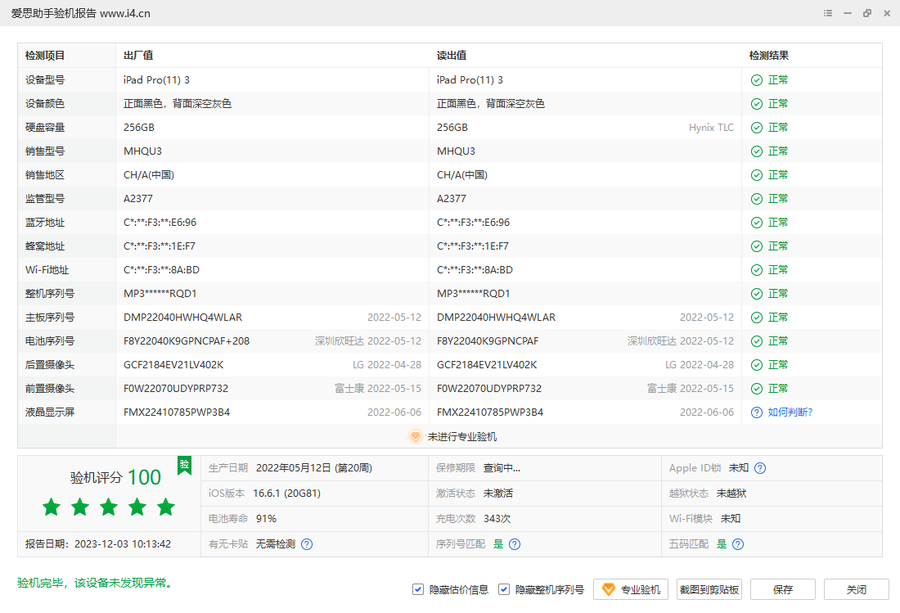Image resolution: width=900 pixels, height=613 pixels.
Task: Click the 截图到剪贴板 button
Action: click(709, 590)
